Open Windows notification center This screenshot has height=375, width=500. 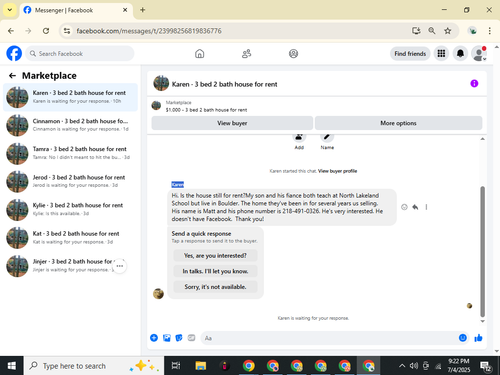486,366
